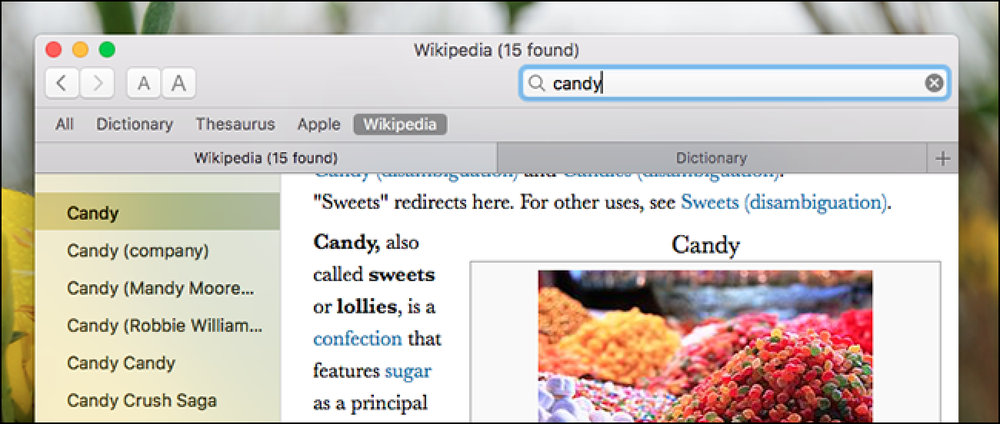Increase text size with large A button

[179, 84]
